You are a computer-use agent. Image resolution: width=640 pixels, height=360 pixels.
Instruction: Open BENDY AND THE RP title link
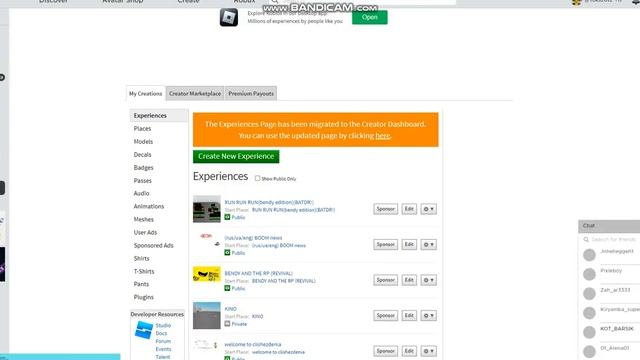click(x=258, y=273)
